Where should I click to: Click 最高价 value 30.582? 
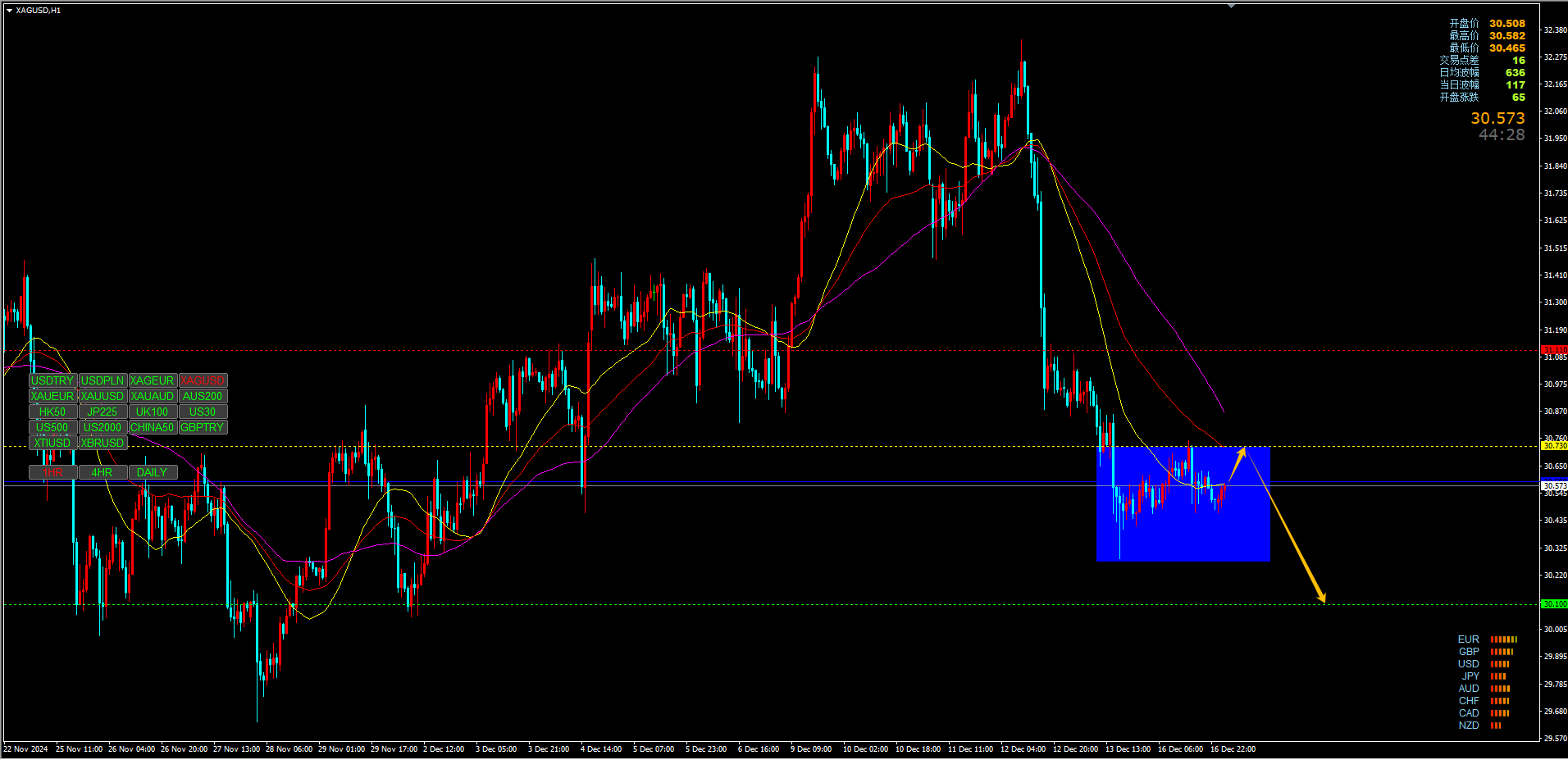[x=1507, y=36]
